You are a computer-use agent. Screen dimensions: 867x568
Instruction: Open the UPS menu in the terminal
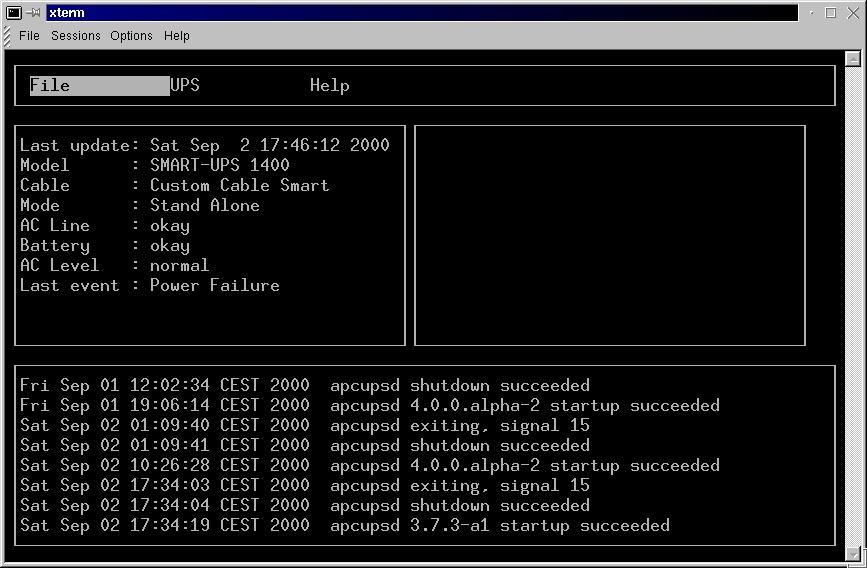(185, 86)
